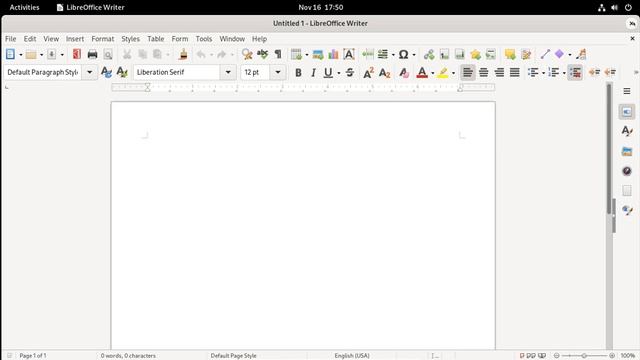This screenshot has height=360, width=640.
Task: Open the Format menu
Action: [x=102, y=39]
